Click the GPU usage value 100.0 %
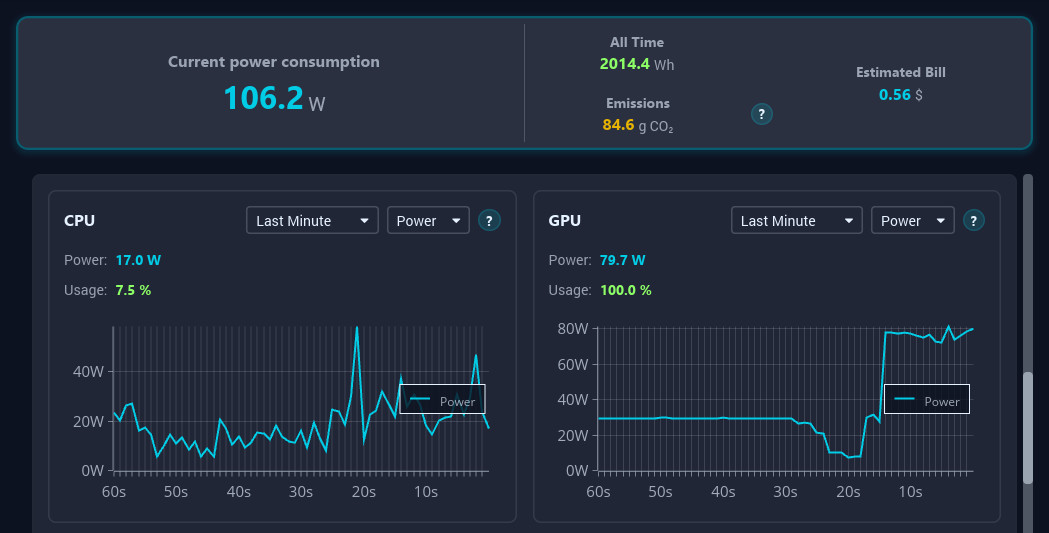This screenshot has height=533, width=1049. 625,290
